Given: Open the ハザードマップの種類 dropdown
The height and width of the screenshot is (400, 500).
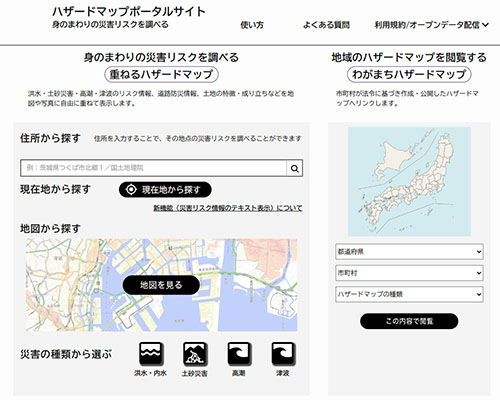Looking at the screenshot, I should pyautogui.click(x=409, y=294).
